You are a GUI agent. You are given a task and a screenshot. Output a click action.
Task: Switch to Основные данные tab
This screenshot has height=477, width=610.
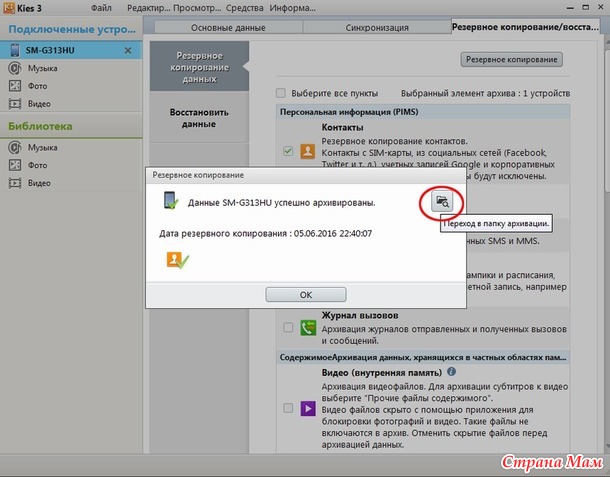click(228, 28)
